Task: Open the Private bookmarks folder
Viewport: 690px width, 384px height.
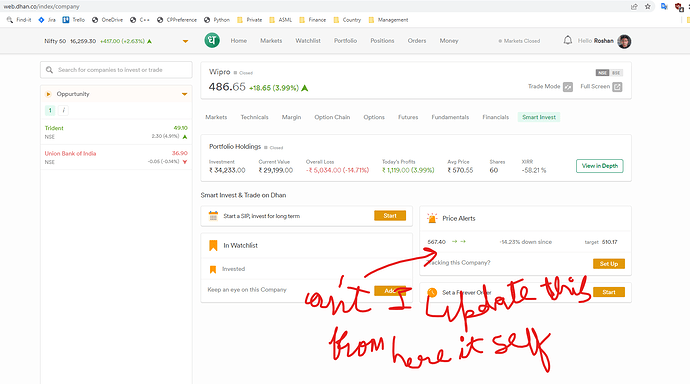Action: (x=250, y=20)
